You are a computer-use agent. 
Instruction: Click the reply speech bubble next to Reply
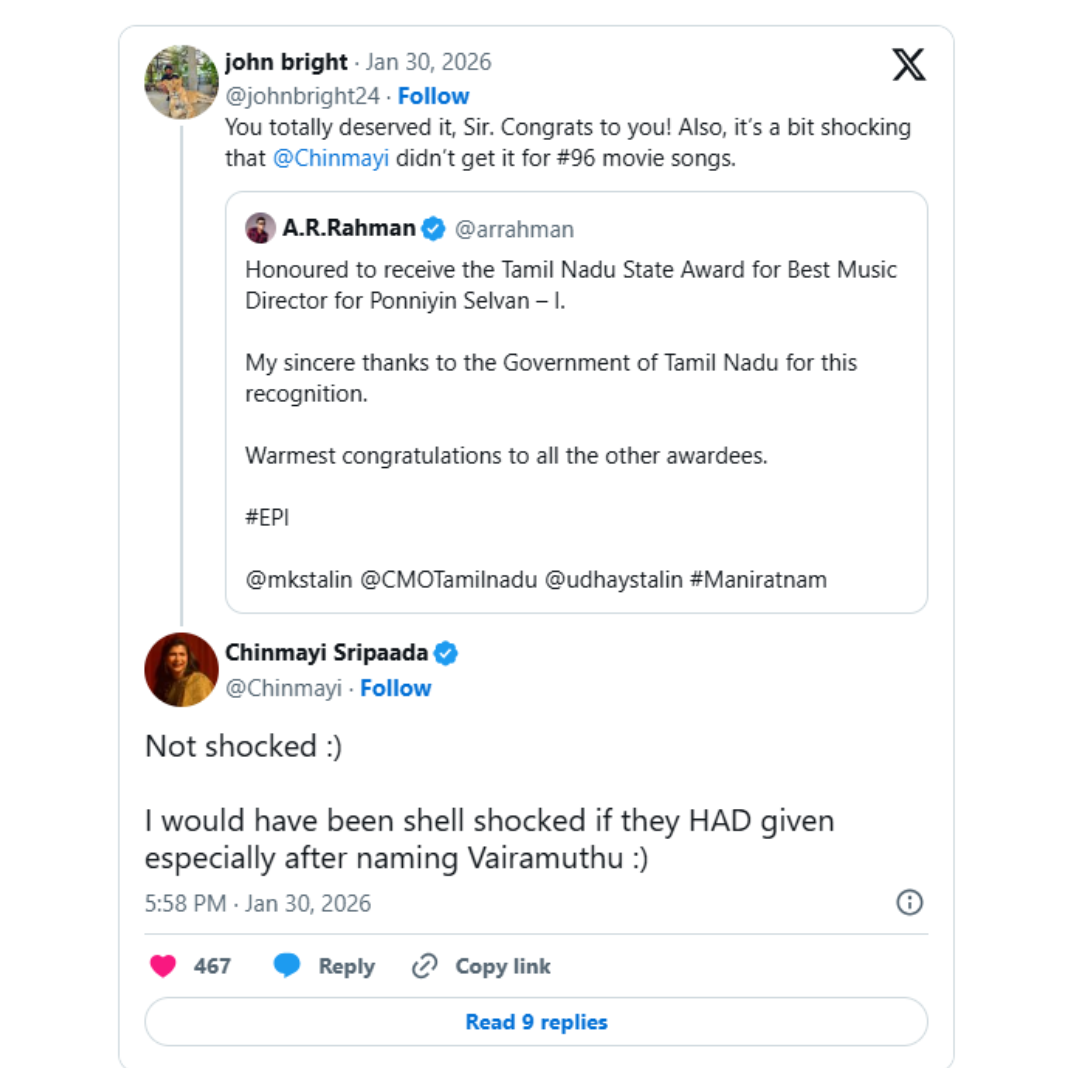(x=287, y=966)
